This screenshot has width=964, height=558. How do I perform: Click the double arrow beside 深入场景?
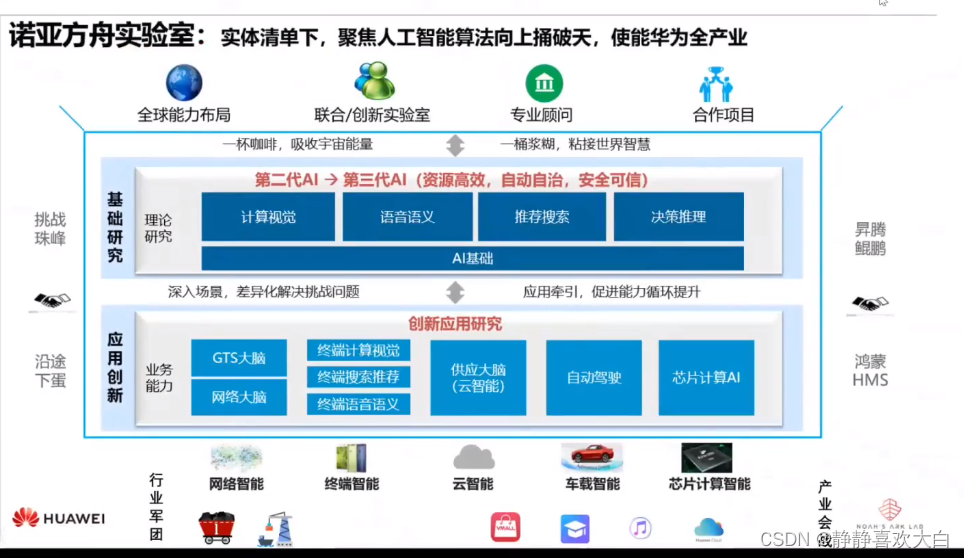(x=455, y=292)
